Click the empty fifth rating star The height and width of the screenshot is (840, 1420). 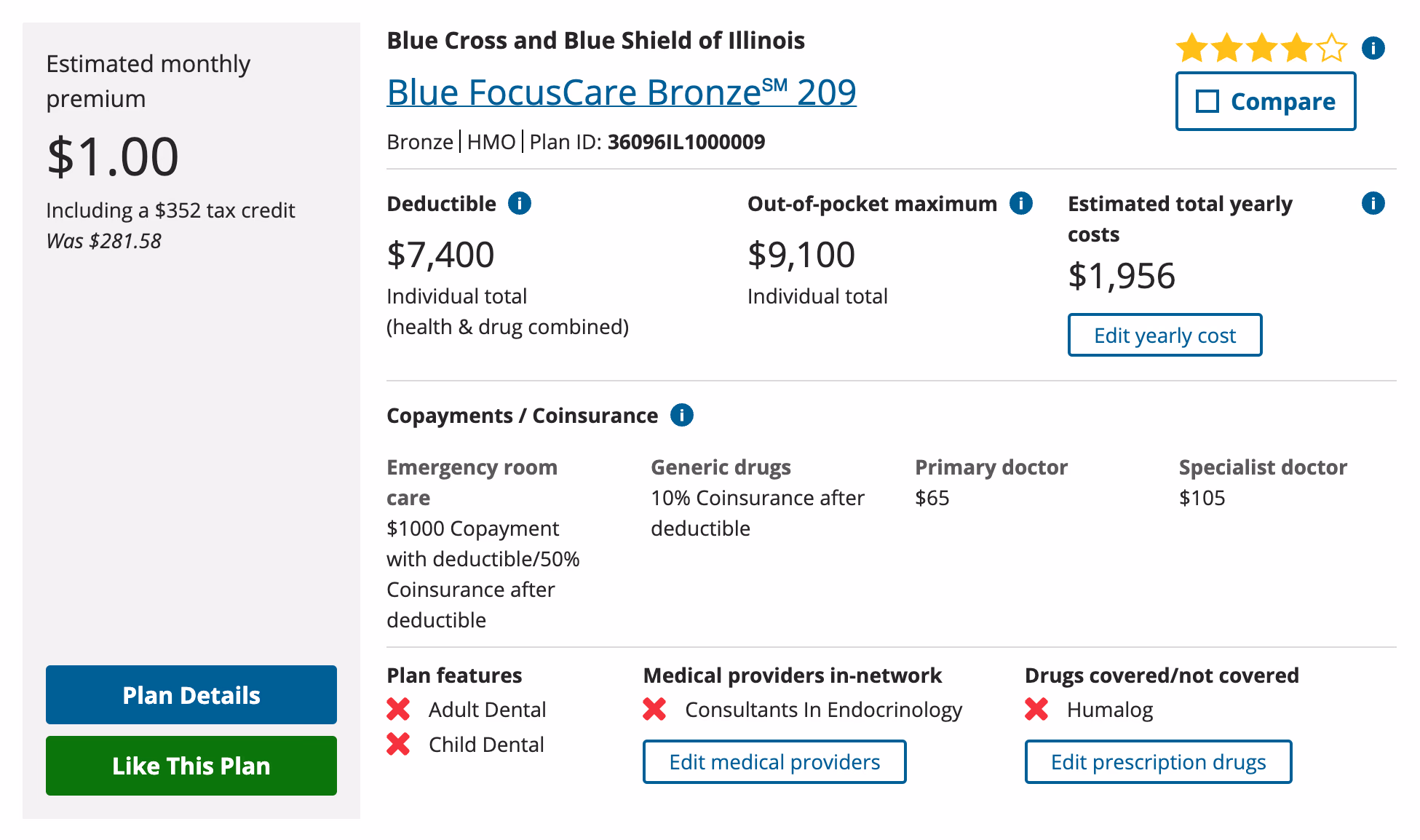[1330, 48]
